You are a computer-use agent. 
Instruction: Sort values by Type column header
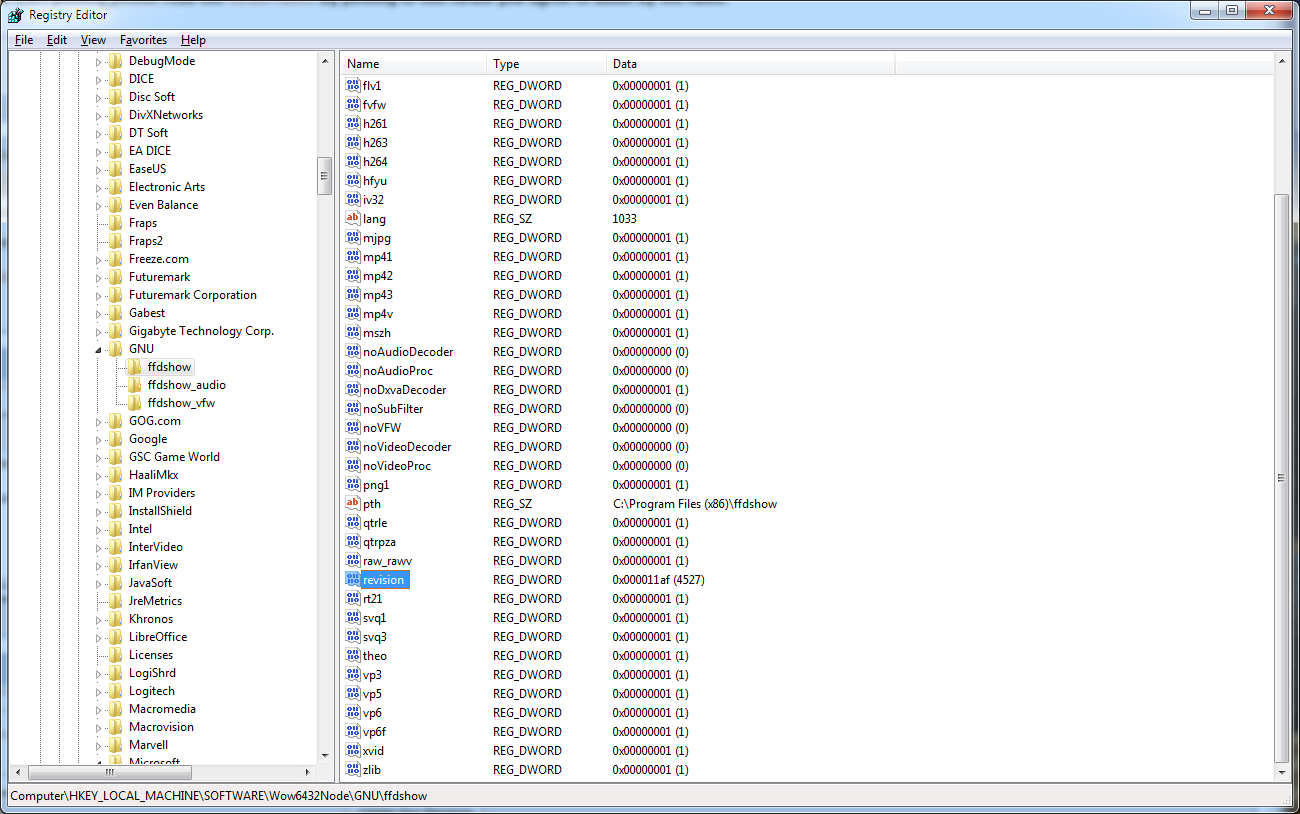[x=546, y=64]
